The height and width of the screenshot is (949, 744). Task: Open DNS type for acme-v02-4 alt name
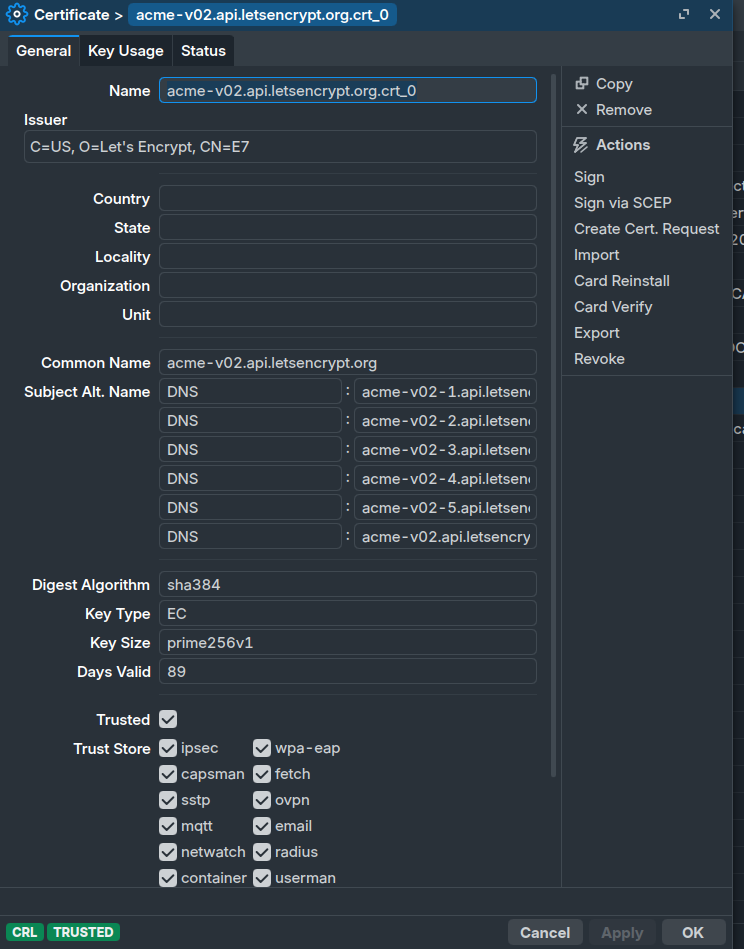pos(250,479)
